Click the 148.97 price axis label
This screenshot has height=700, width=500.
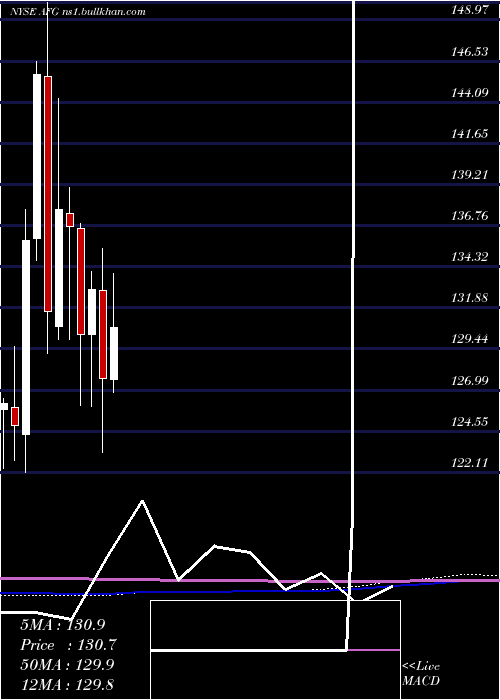coord(470,11)
